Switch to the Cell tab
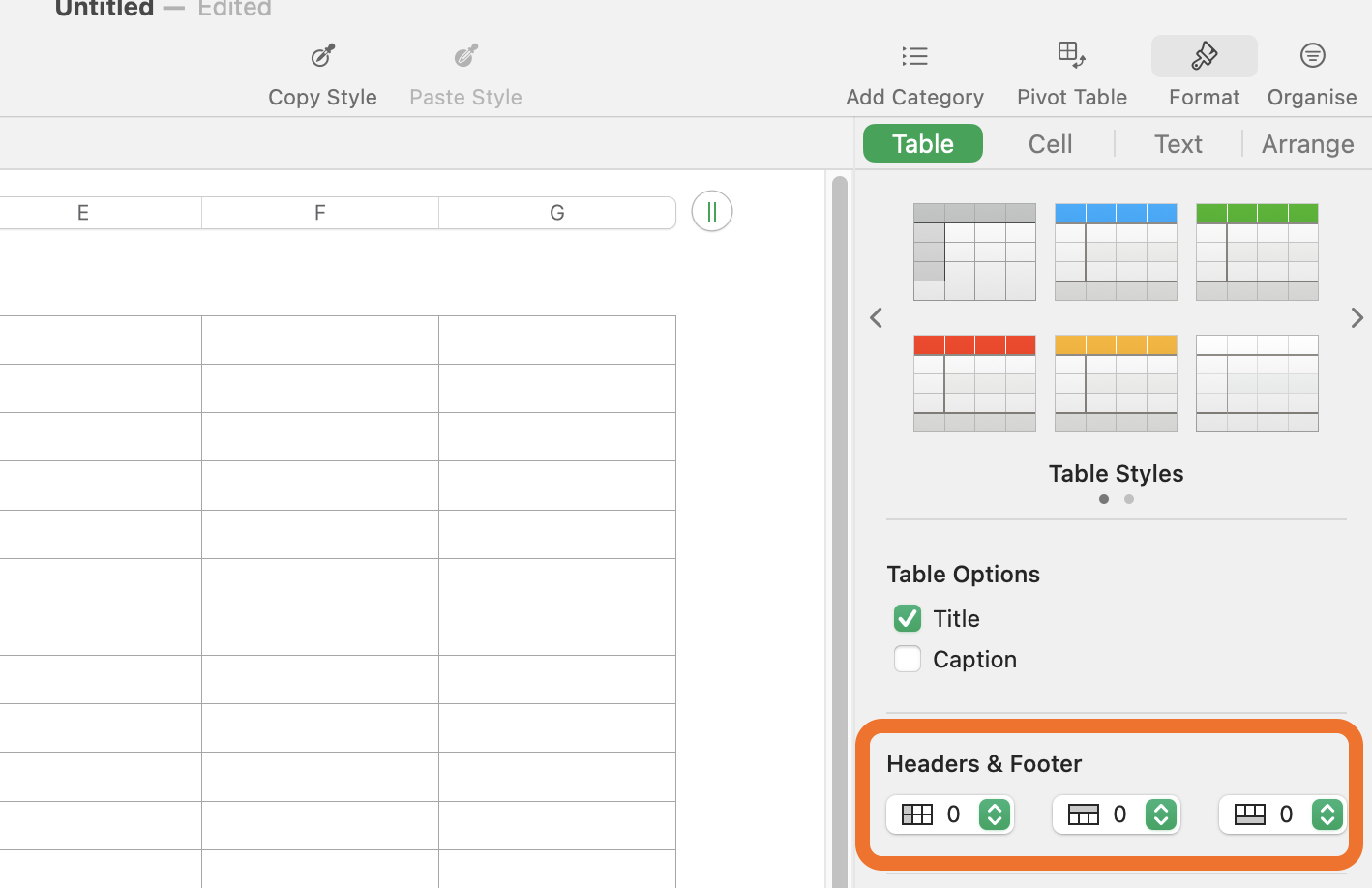1372x888 pixels. pos(1050,144)
